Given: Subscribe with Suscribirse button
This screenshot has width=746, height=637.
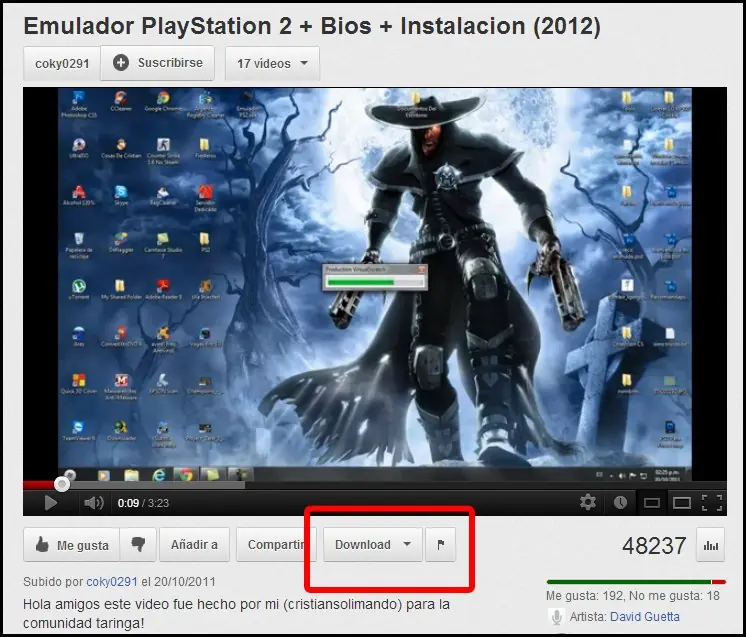Looking at the screenshot, I should (157, 63).
